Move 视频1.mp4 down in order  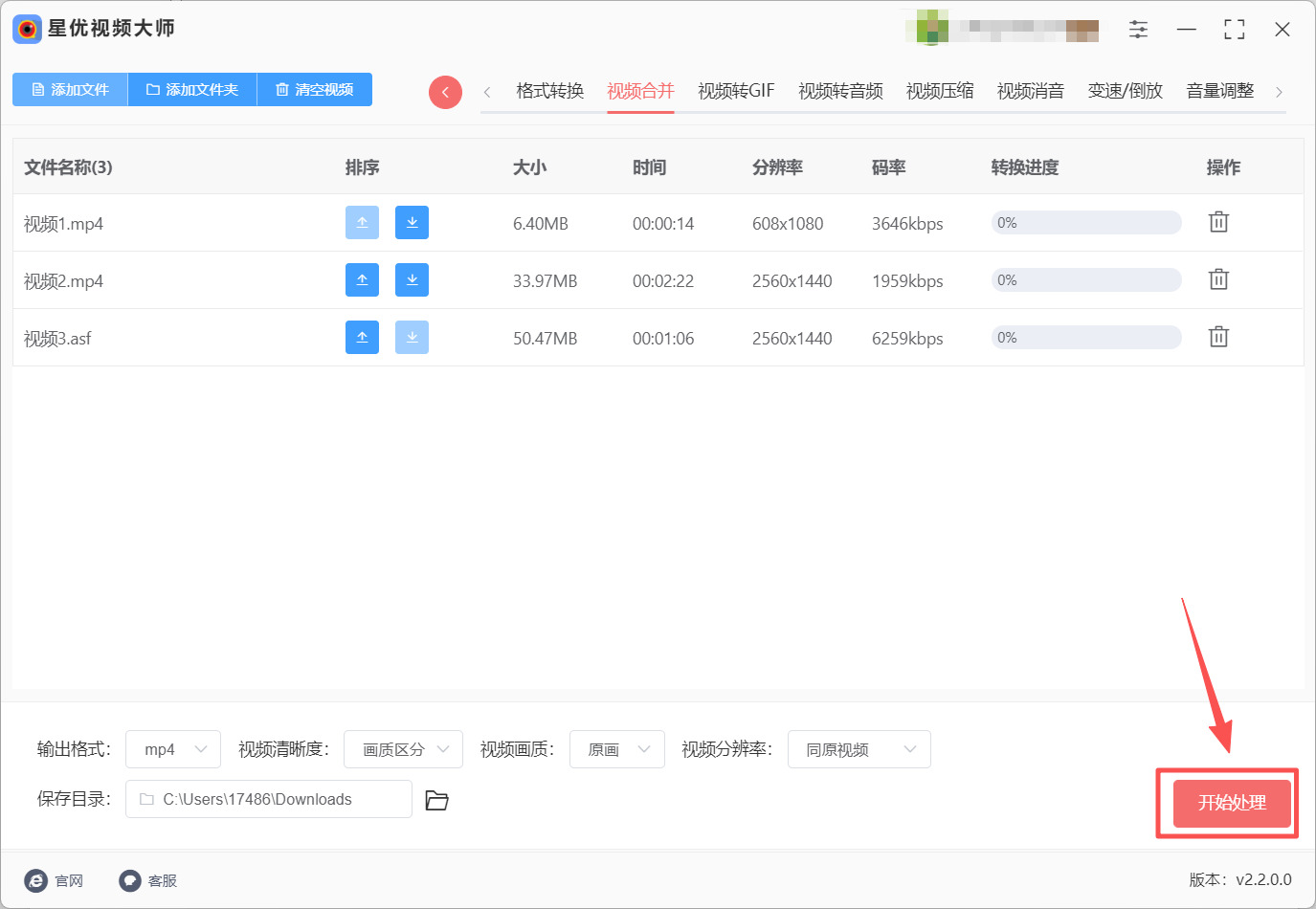(412, 222)
